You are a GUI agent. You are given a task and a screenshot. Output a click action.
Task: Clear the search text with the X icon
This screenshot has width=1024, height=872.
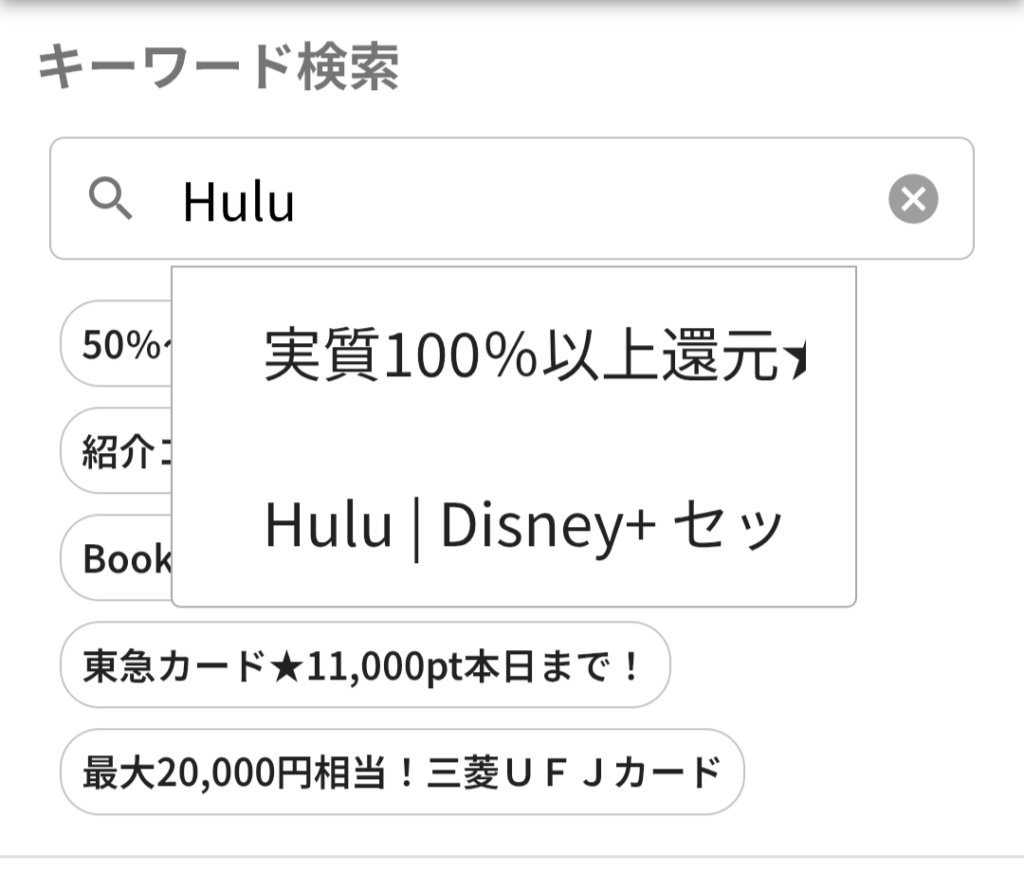(912, 199)
